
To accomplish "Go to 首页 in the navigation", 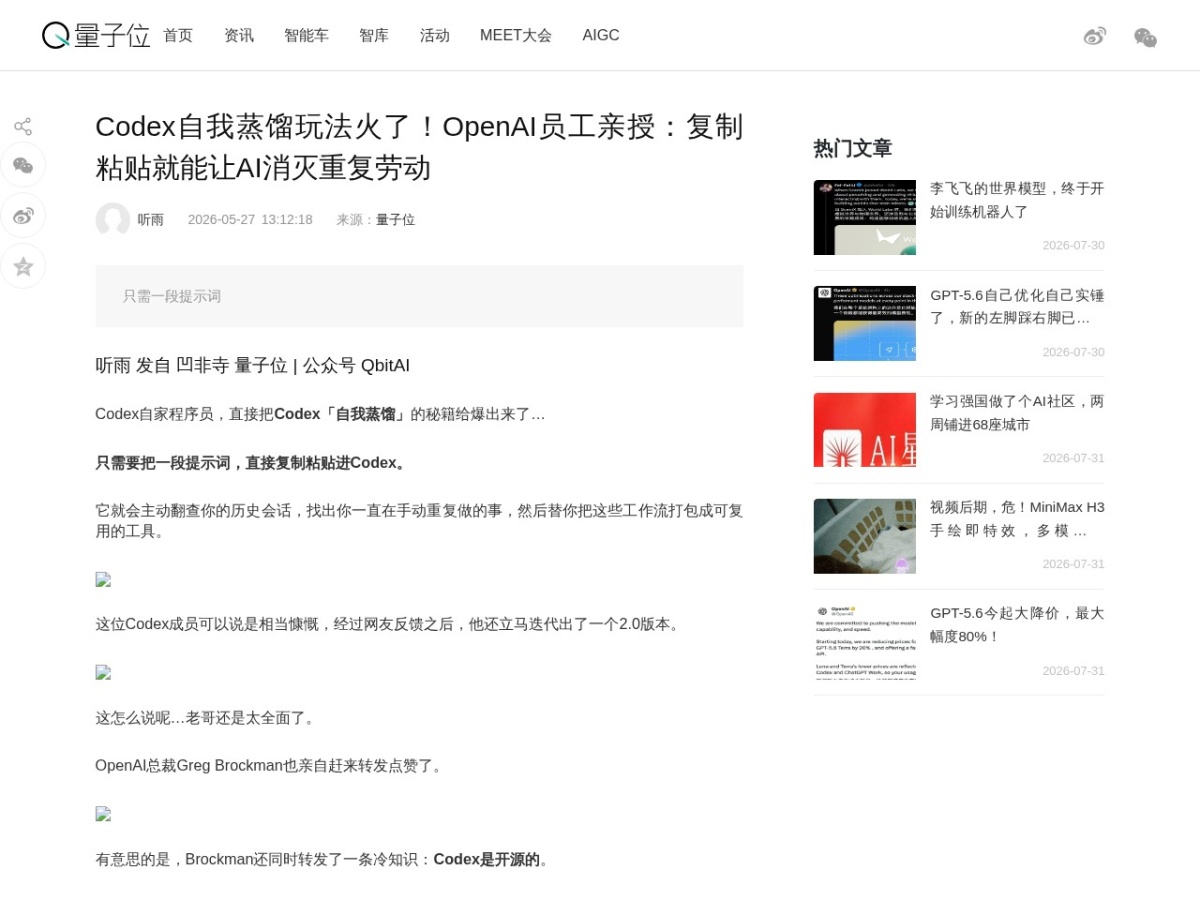I will 178,35.
